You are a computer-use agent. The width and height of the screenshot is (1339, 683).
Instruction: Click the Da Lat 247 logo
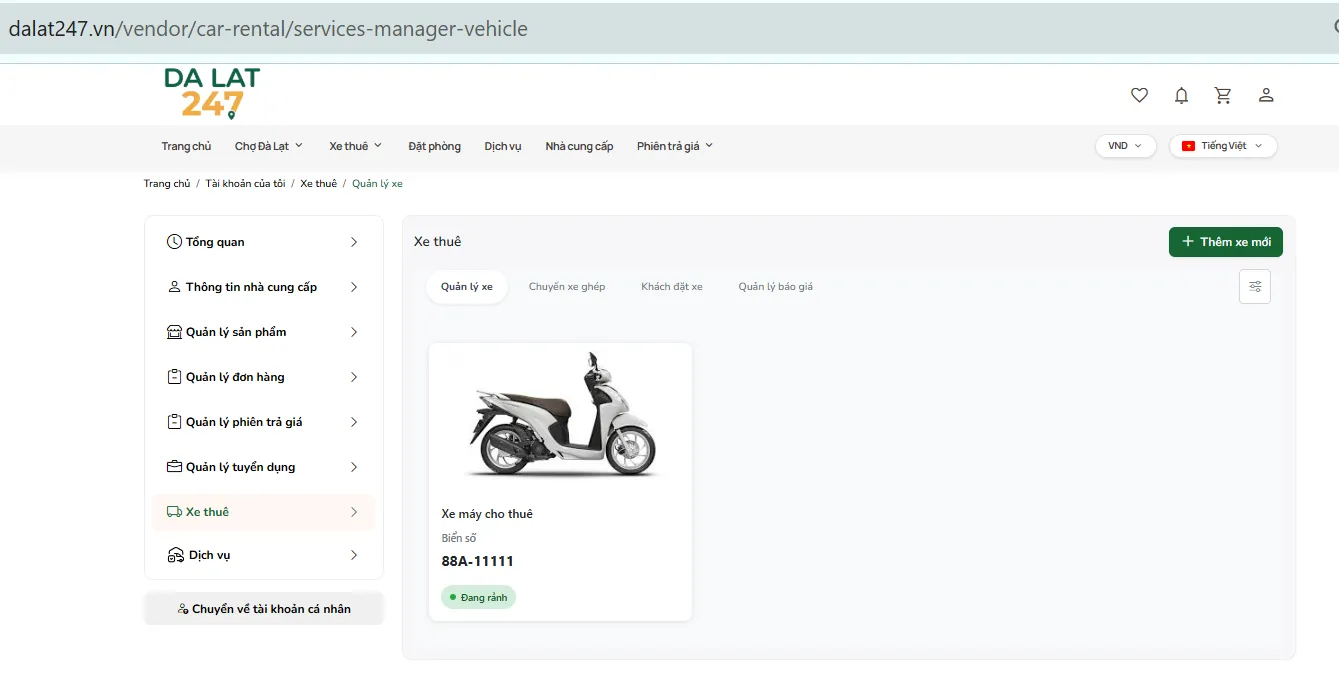[212, 93]
